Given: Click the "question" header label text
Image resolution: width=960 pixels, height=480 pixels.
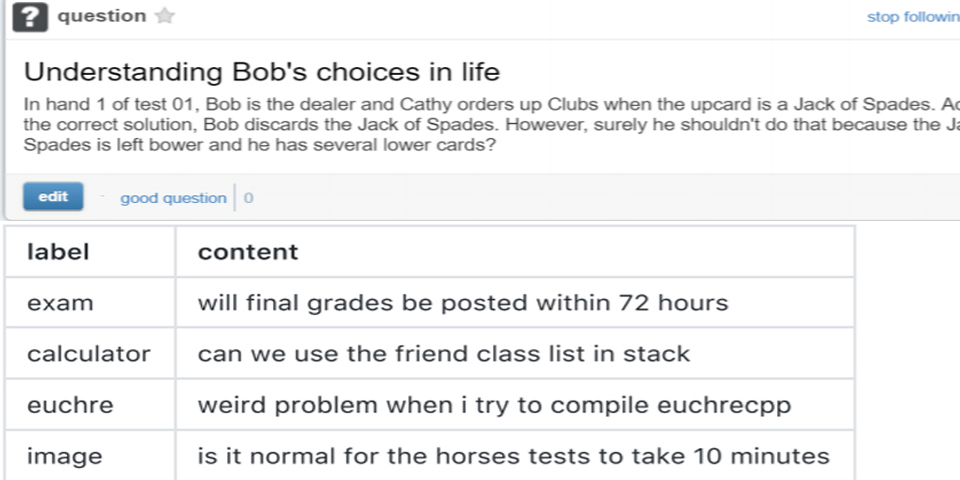Looking at the screenshot, I should (102, 16).
